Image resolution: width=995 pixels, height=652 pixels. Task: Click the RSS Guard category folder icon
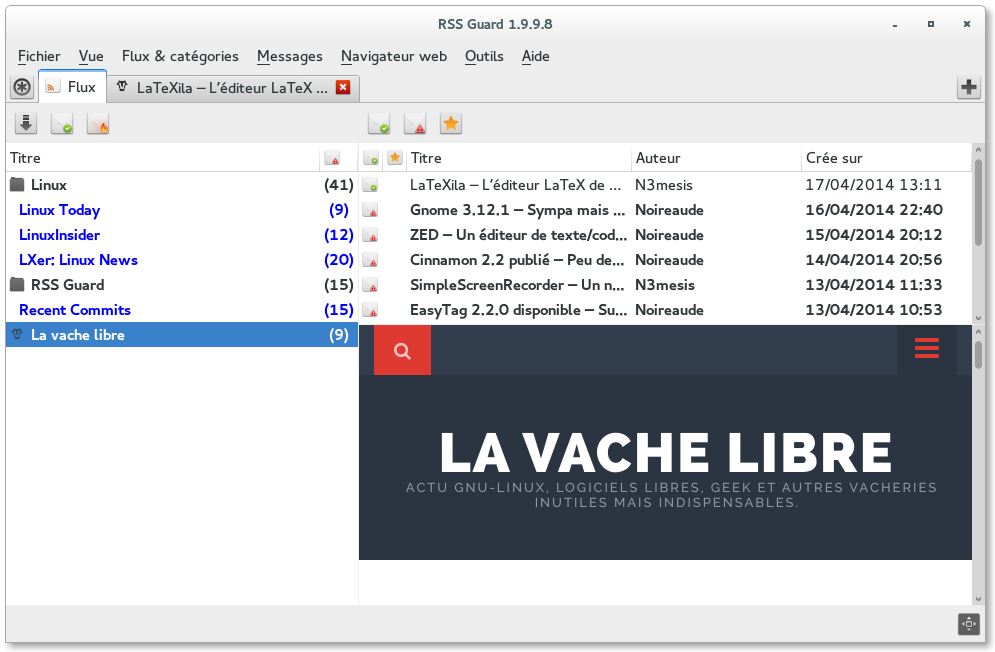(x=18, y=284)
